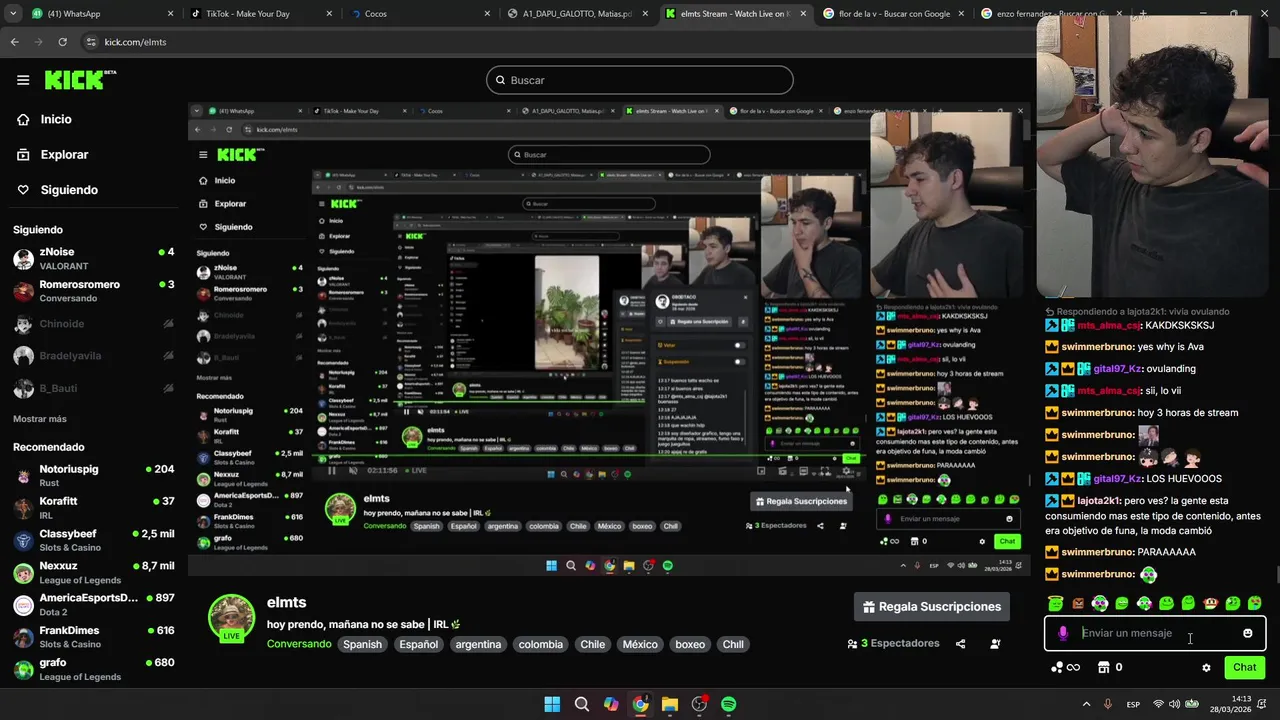Open Romerosromero channel in sidebar
Screen dimensions: 1280x720
point(93,291)
